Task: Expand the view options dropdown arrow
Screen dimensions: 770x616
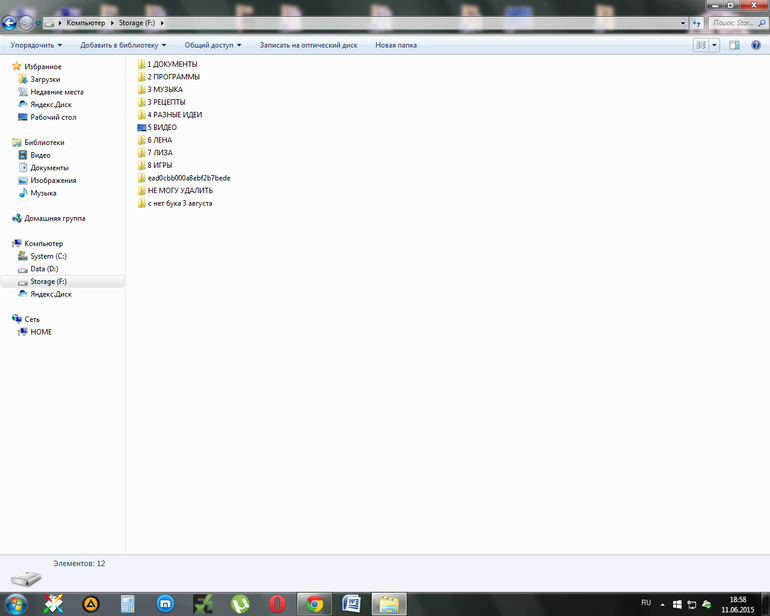Action: (x=715, y=45)
